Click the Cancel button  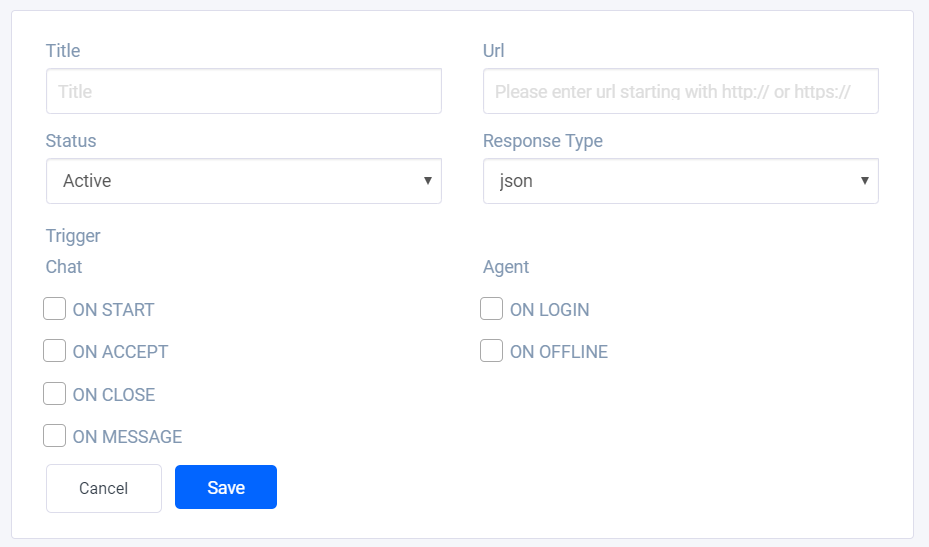104,488
